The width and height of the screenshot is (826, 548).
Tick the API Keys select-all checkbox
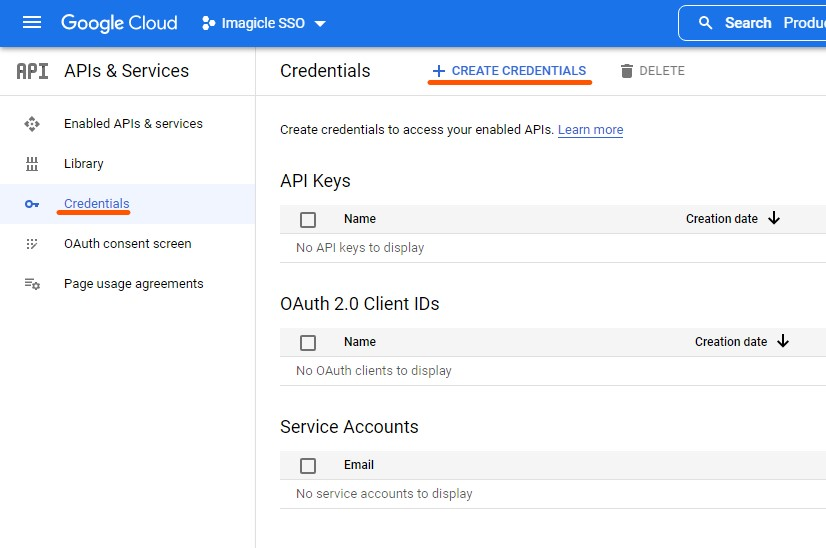click(308, 219)
